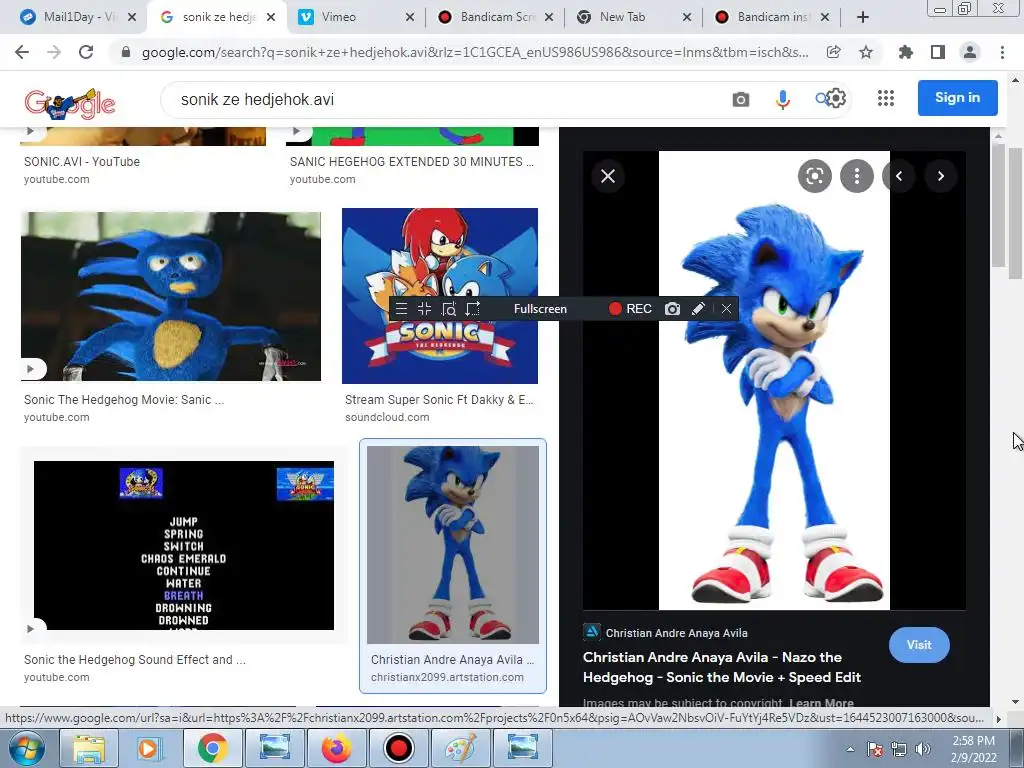
Task: Open the Windows Start menu
Action: (x=26, y=748)
